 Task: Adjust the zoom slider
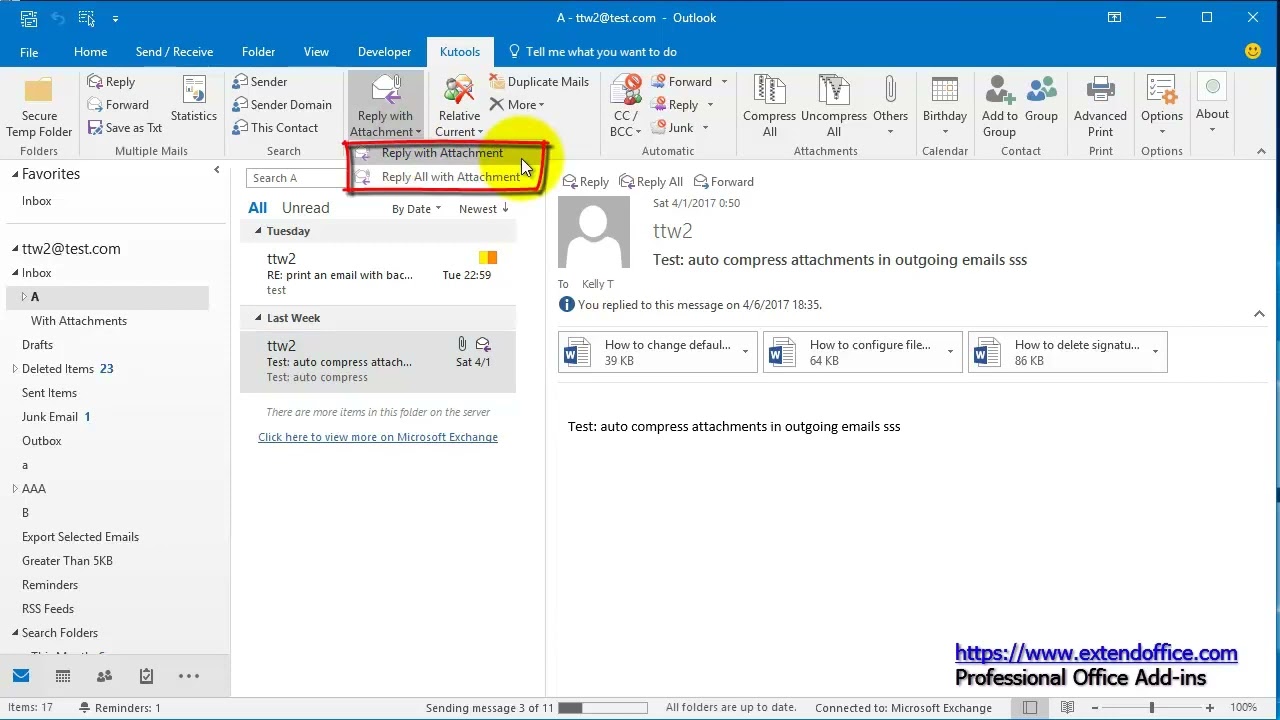click(x=1151, y=708)
